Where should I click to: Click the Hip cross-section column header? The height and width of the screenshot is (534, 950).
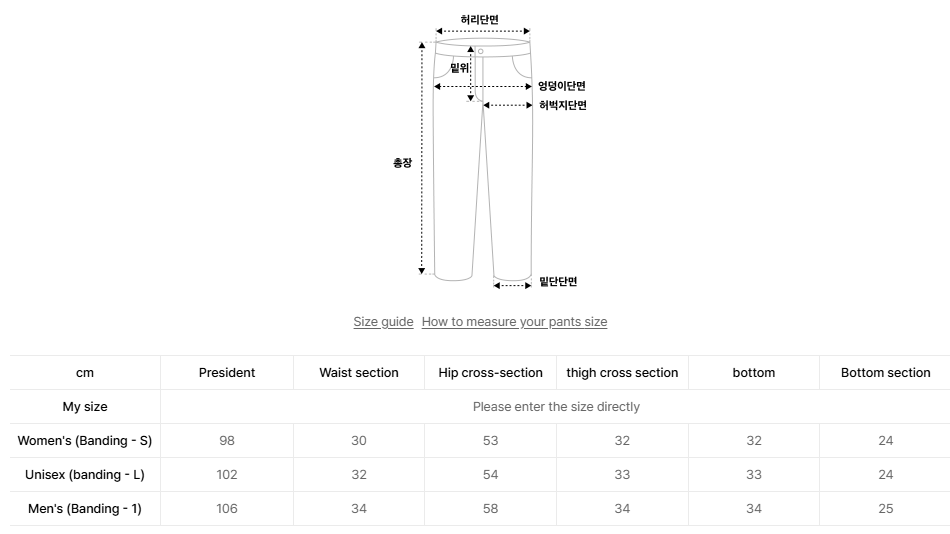click(490, 373)
